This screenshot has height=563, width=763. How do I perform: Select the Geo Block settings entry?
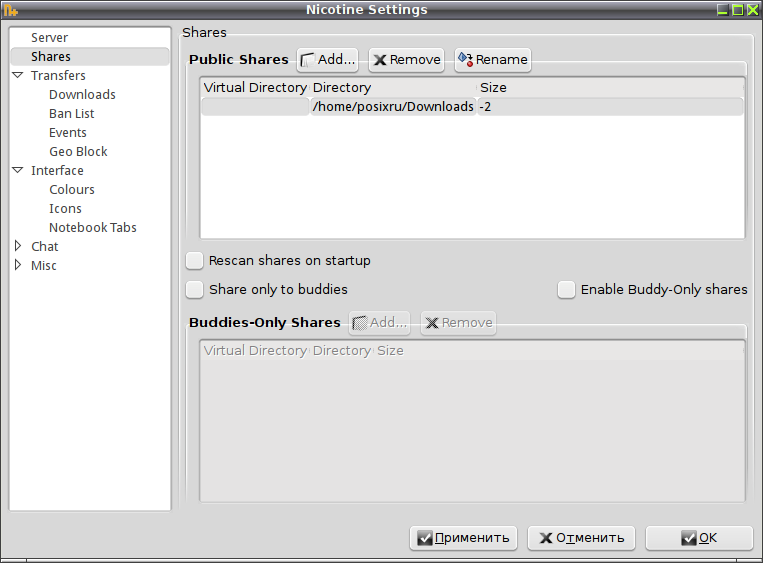point(78,151)
